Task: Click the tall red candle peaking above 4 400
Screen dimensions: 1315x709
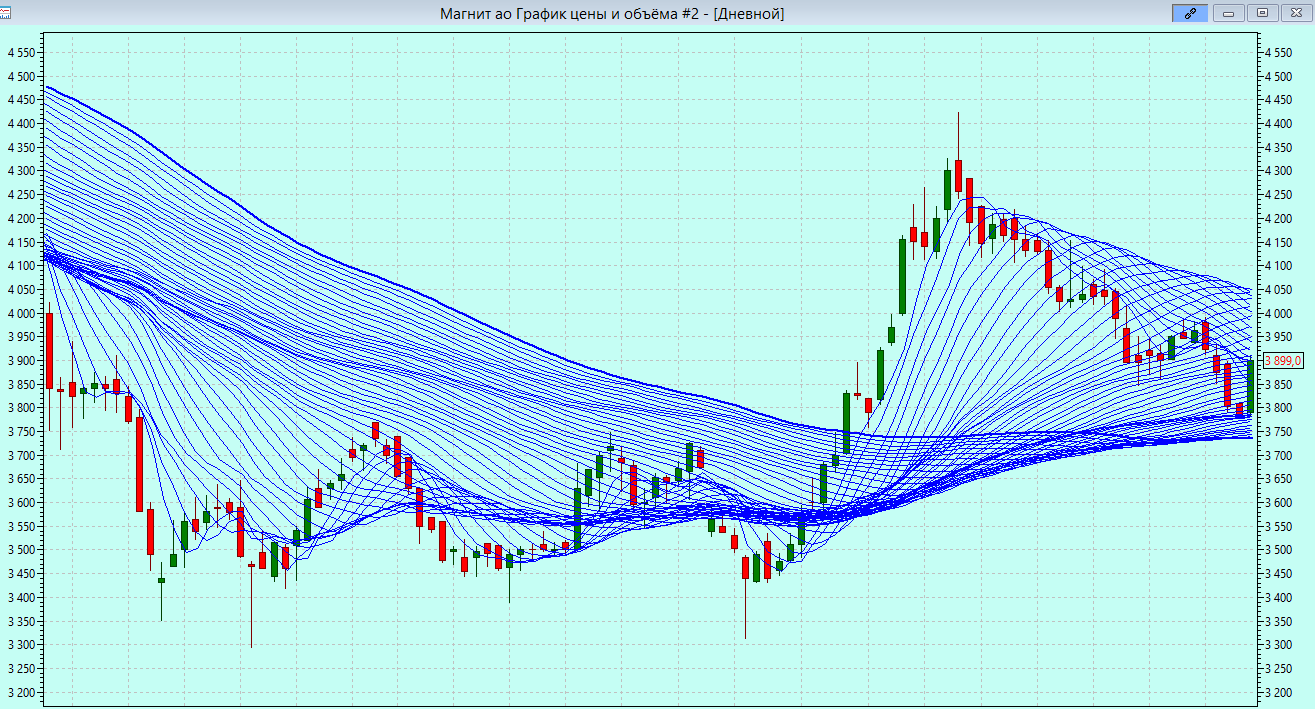Action: 958,175
